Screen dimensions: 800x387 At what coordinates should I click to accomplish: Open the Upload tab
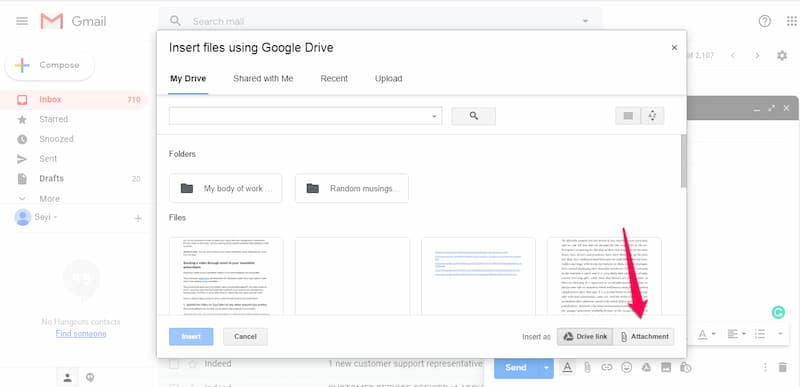click(x=389, y=79)
